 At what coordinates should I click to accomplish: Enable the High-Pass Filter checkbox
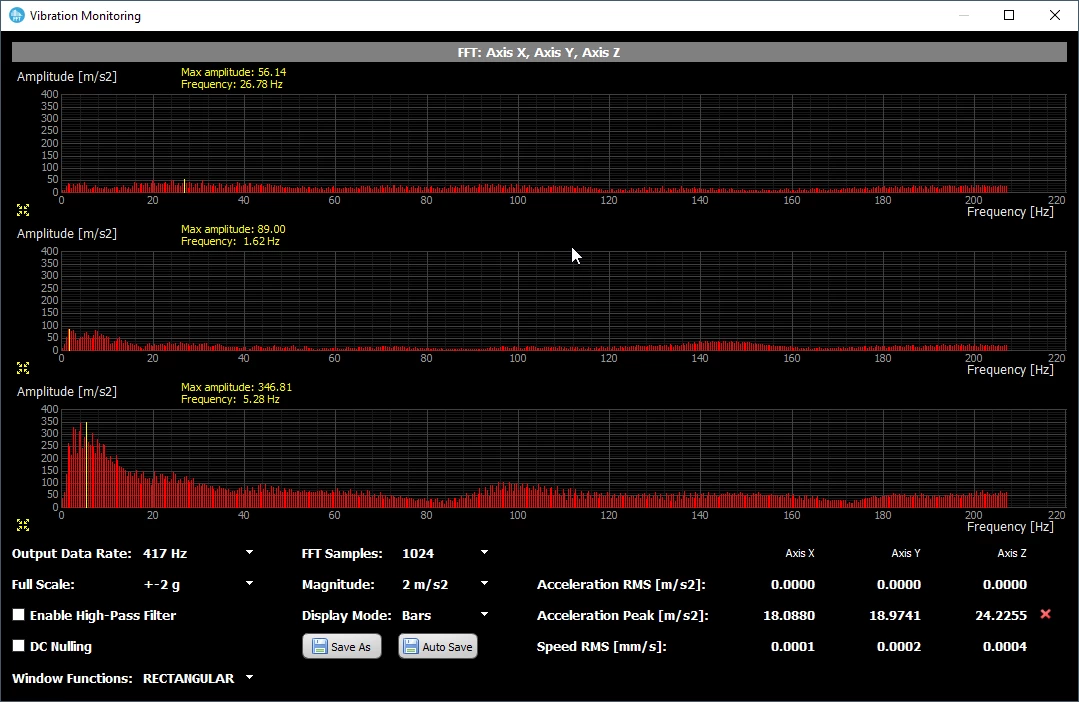pyautogui.click(x=19, y=615)
